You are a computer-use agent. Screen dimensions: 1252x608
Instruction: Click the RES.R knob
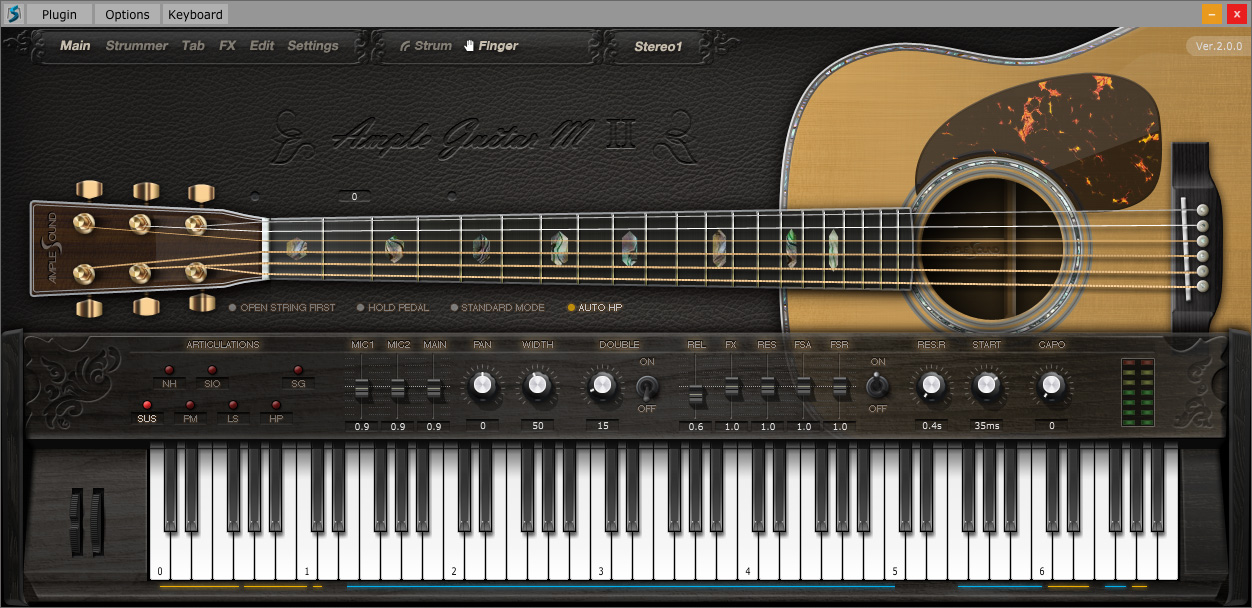pyautogui.click(x=931, y=385)
